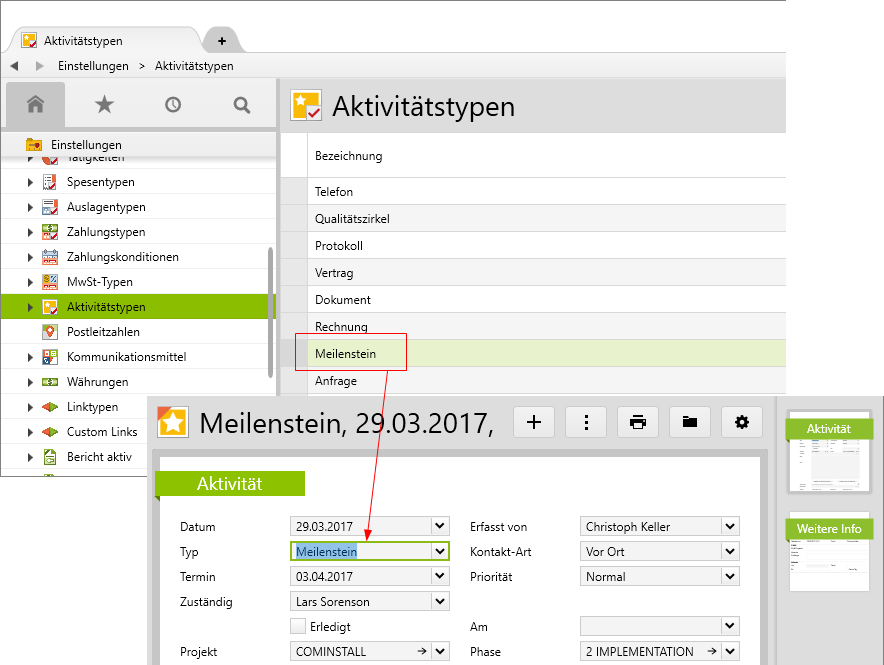The image size is (884, 665).
Task: Select the Protokoll row in list
Action: 339,246
